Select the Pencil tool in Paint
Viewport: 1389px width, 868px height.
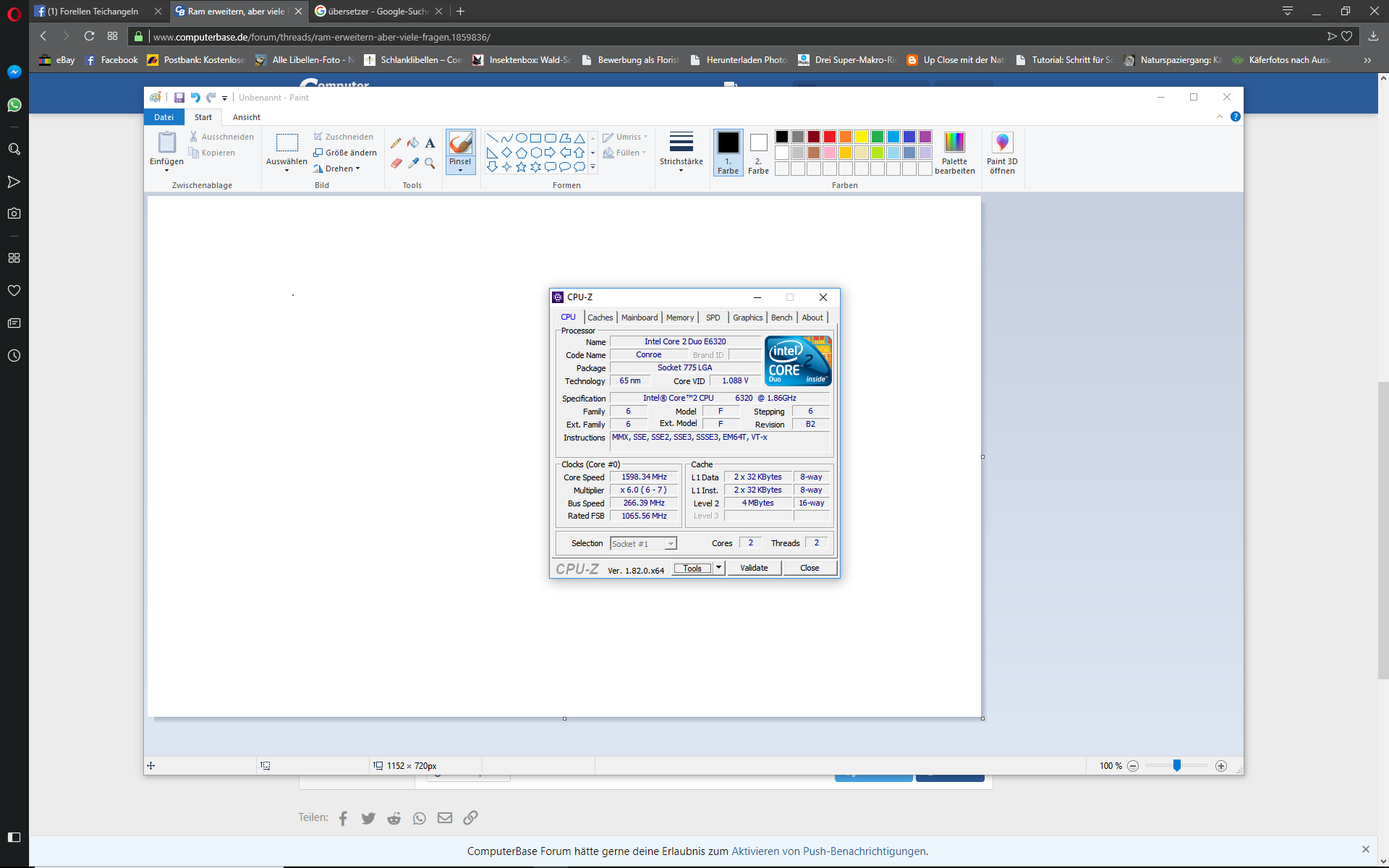(396, 143)
